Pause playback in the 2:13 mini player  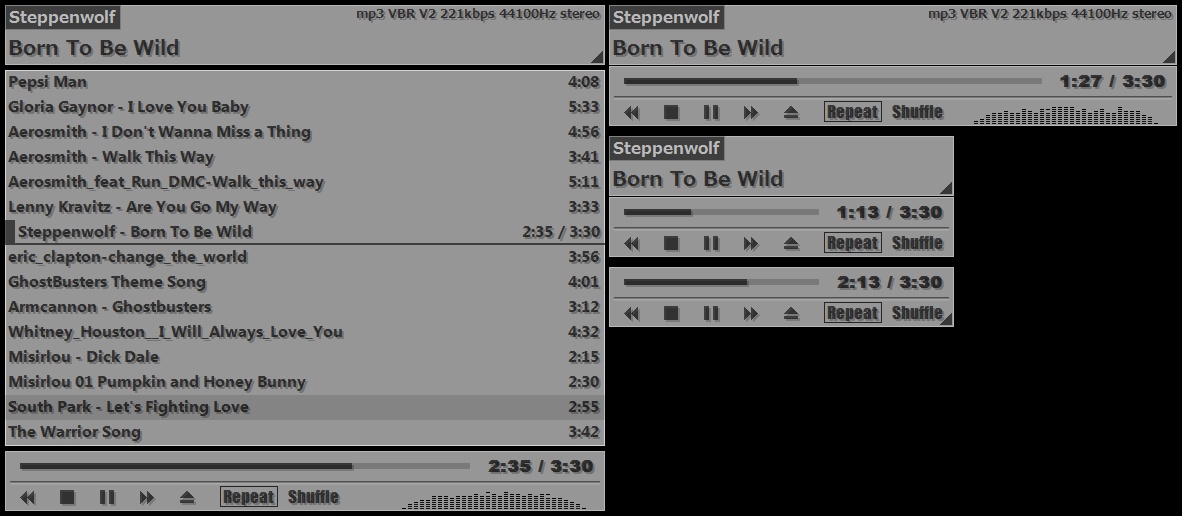(x=711, y=313)
